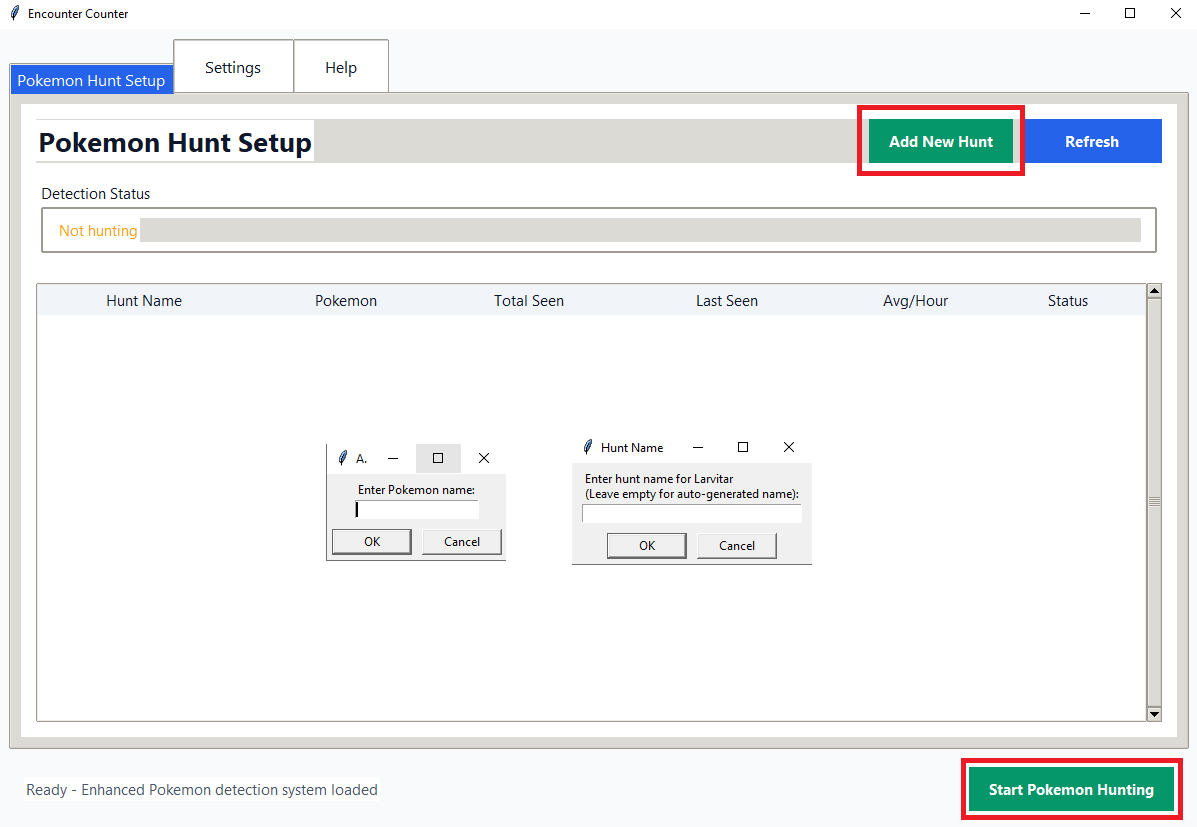Close the Hunt Name dialog
1197x827 pixels.
coord(789,447)
